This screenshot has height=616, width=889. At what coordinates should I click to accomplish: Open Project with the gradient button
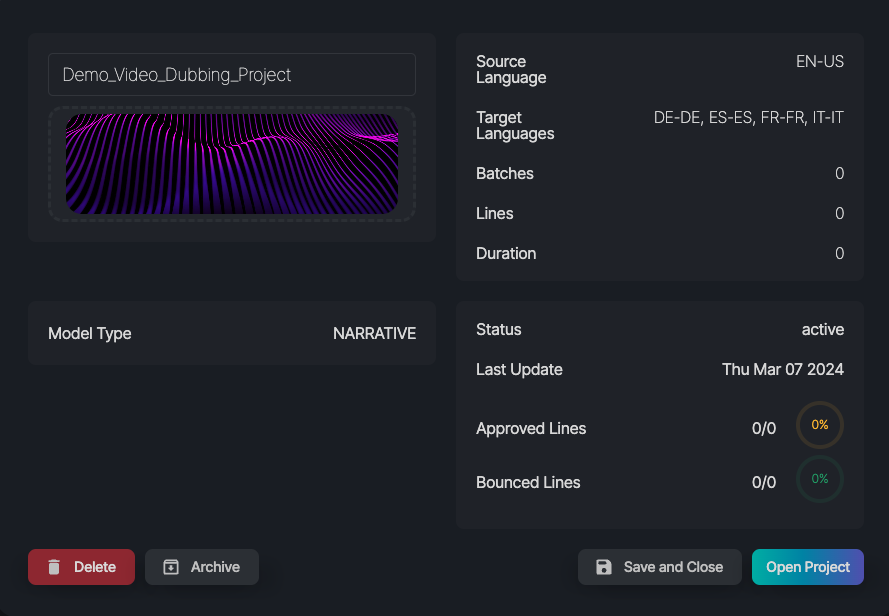(807, 567)
